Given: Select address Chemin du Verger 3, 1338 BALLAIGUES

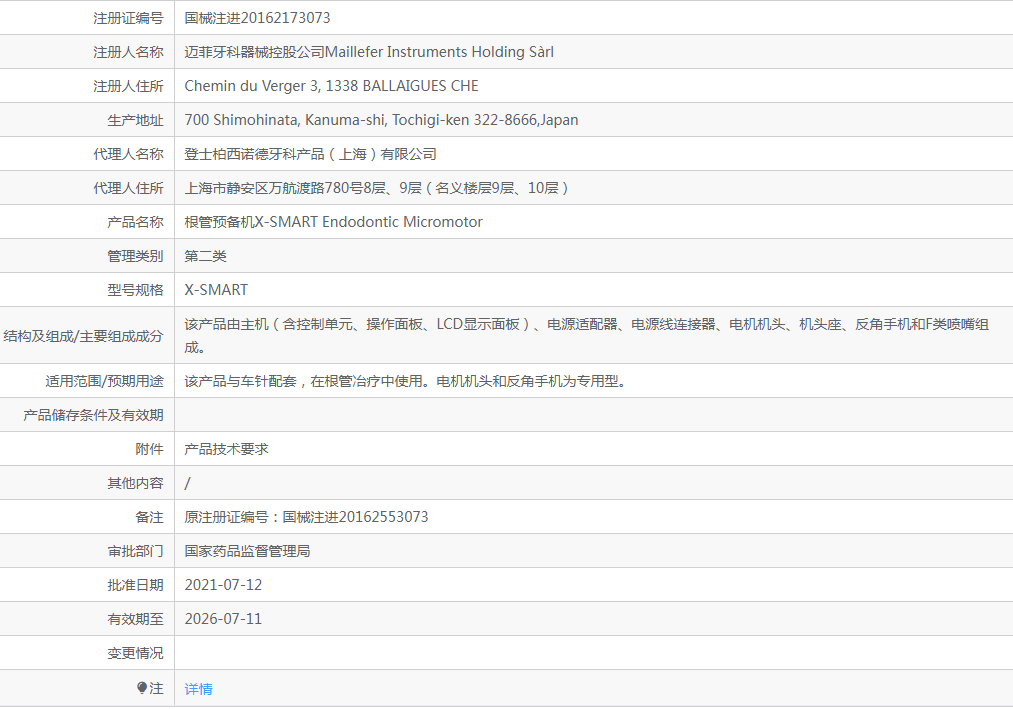Looking at the screenshot, I should click(315, 86).
